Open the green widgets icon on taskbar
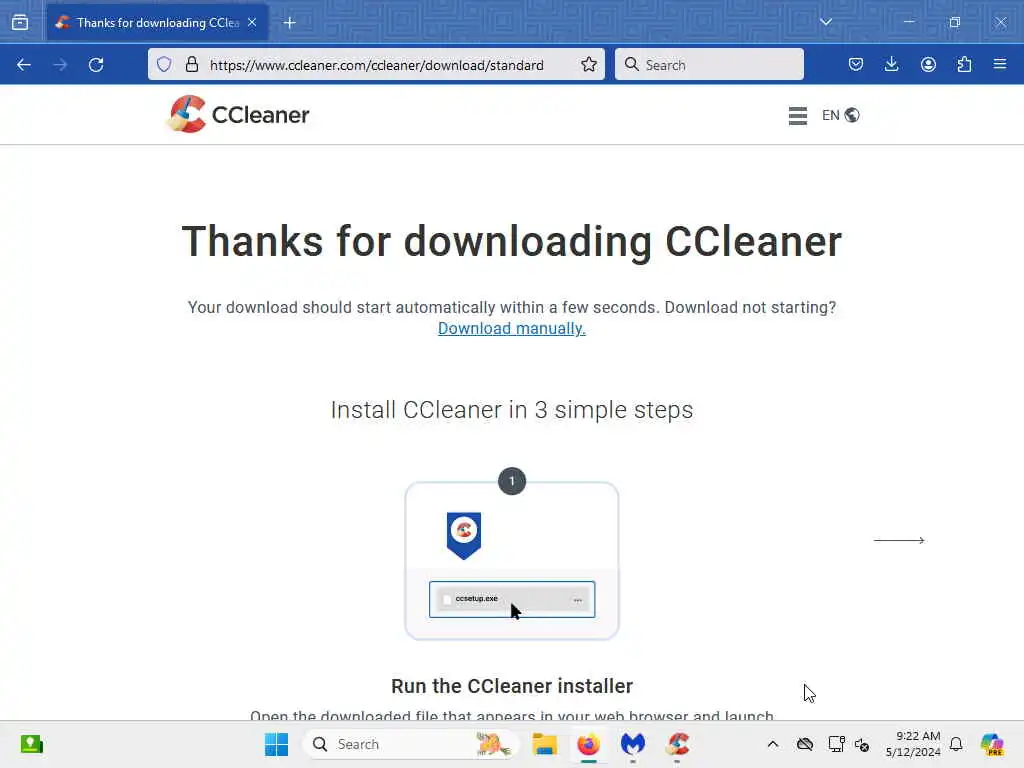This screenshot has height=768, width=1024. pos(31,744)
